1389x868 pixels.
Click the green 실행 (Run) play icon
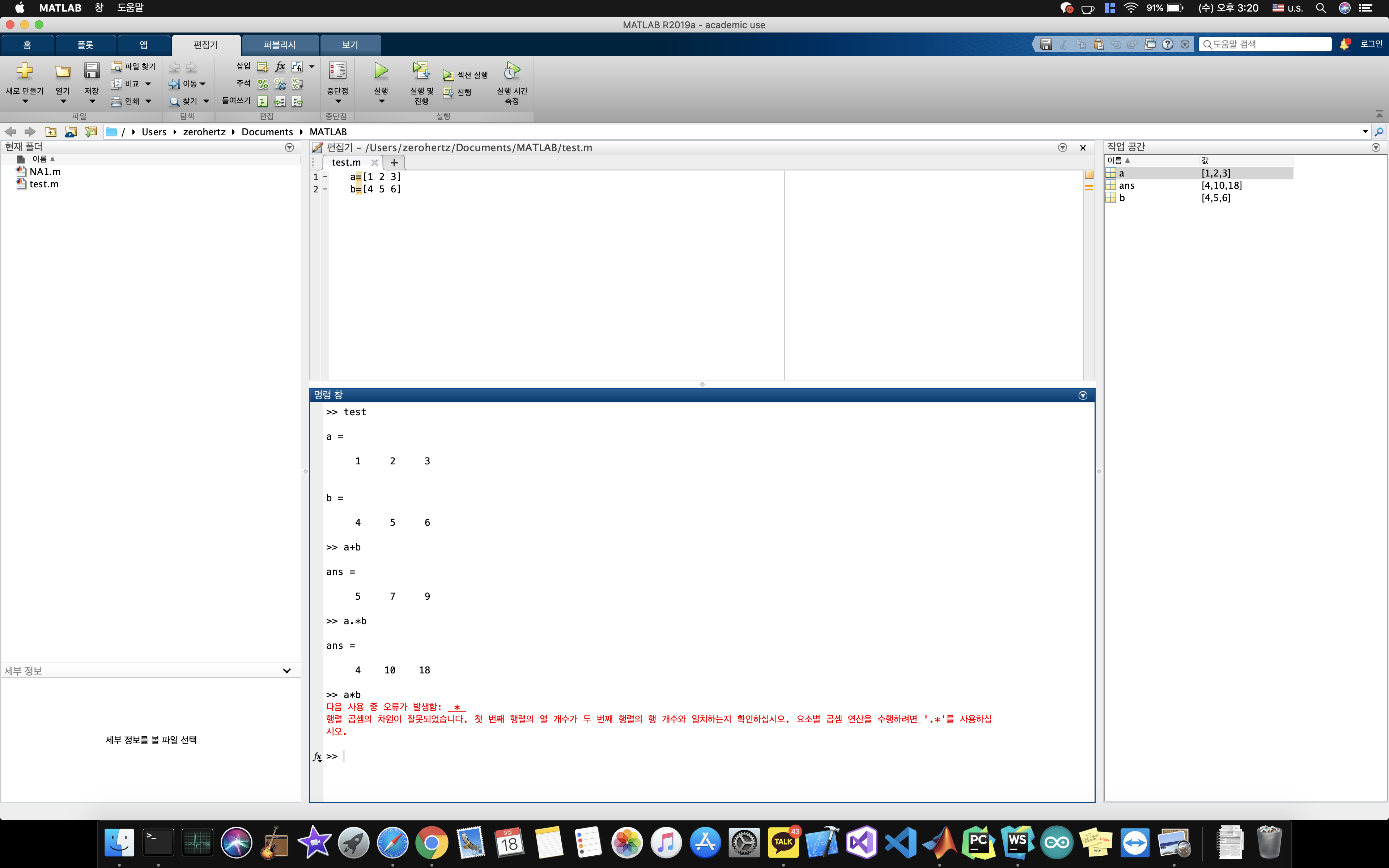click(381, 71)
